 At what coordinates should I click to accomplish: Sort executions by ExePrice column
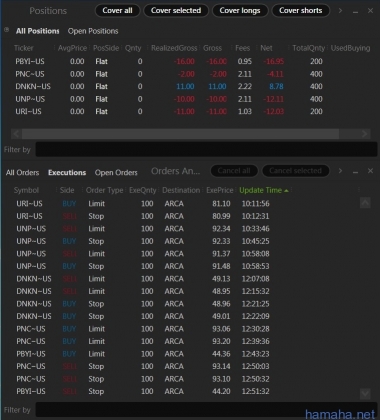[x=220, y=190]
